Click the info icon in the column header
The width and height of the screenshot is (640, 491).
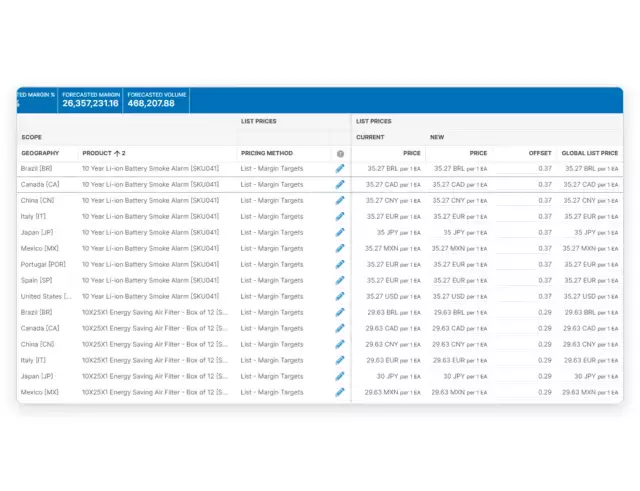pyautogui.click(x=340, y=154)
